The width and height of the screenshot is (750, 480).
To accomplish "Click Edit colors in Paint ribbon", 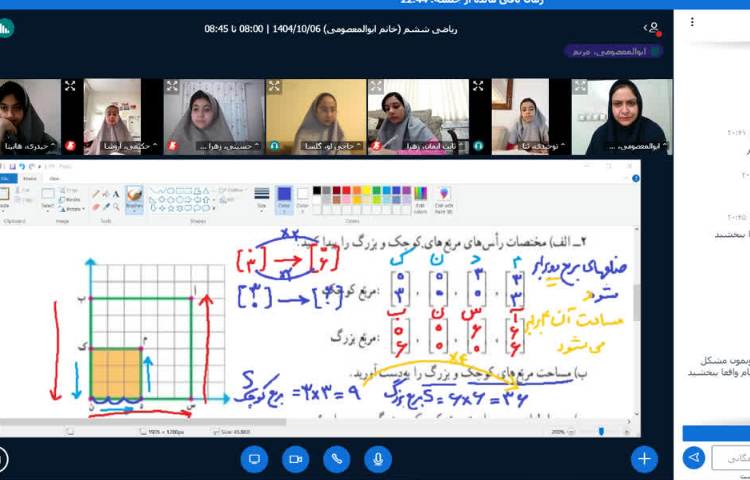I will (419, 198).
